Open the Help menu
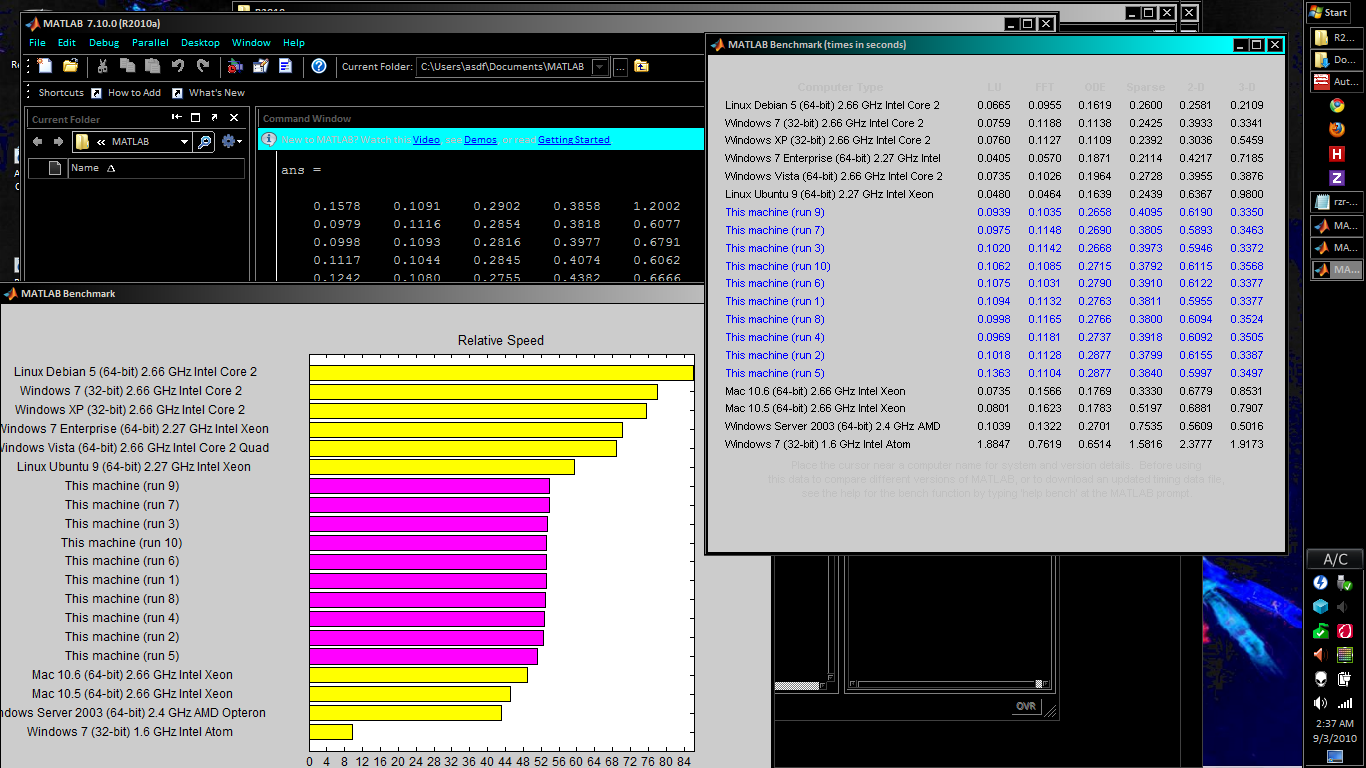 click(294, 43)
